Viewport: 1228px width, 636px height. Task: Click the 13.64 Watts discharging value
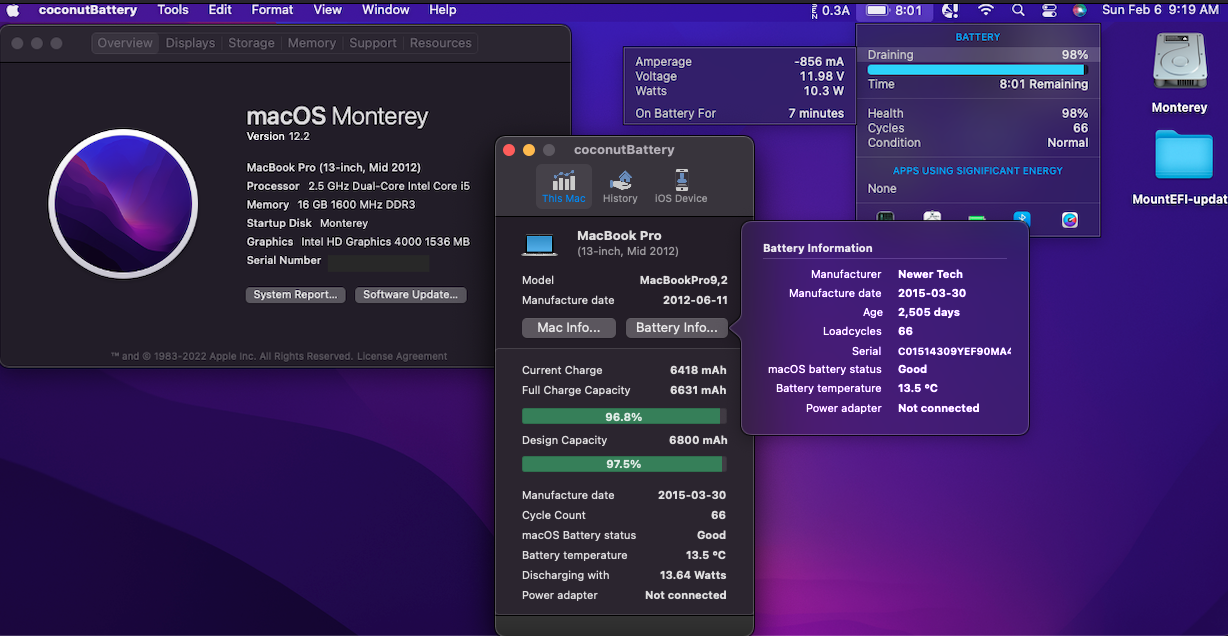coord(693,575)
